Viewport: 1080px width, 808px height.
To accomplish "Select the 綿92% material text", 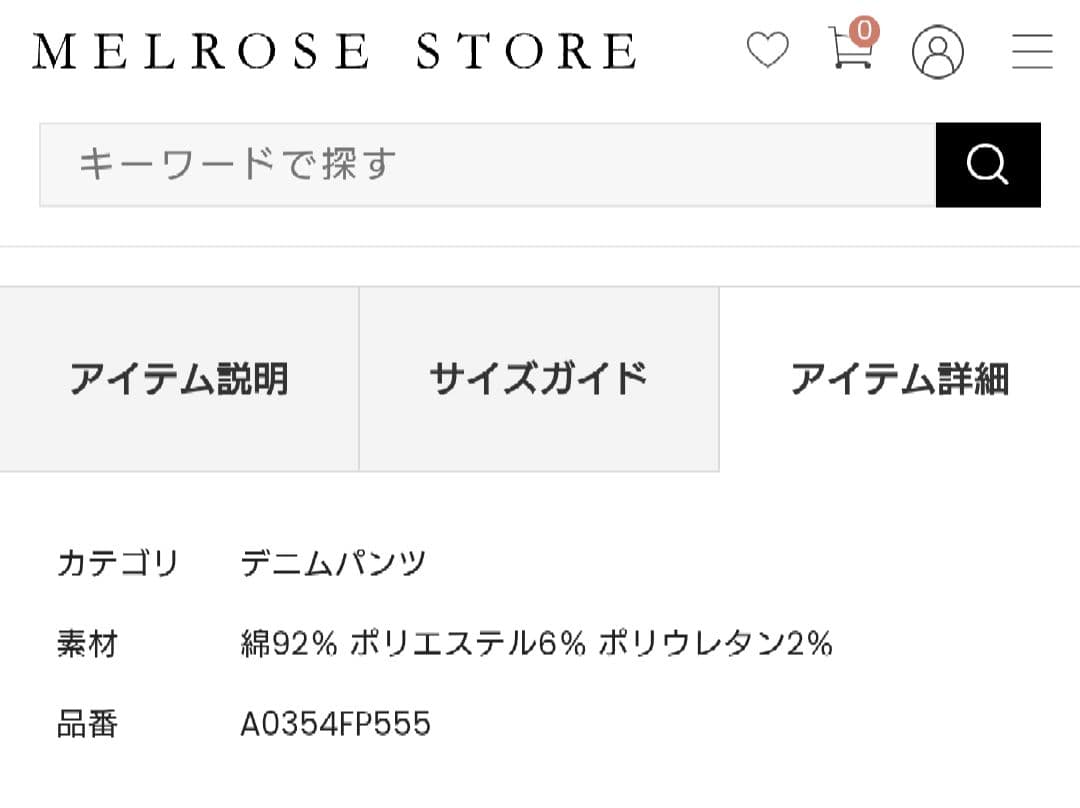I will [289, 644].
